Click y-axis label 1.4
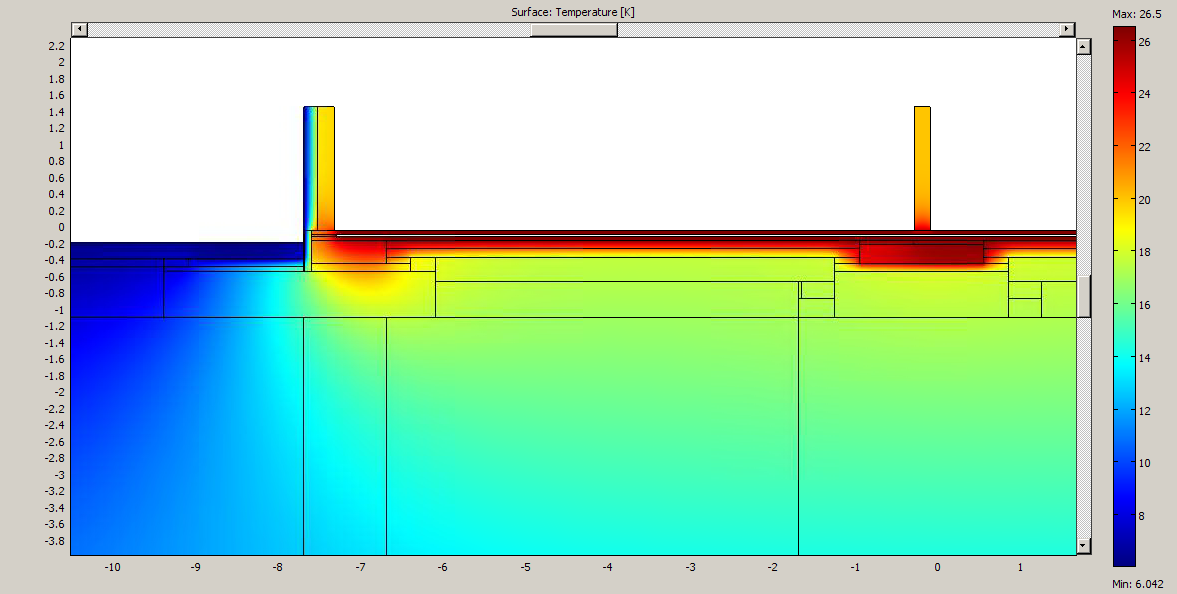The height and width of the screenshot is (594, 1177). pos(56,112)
